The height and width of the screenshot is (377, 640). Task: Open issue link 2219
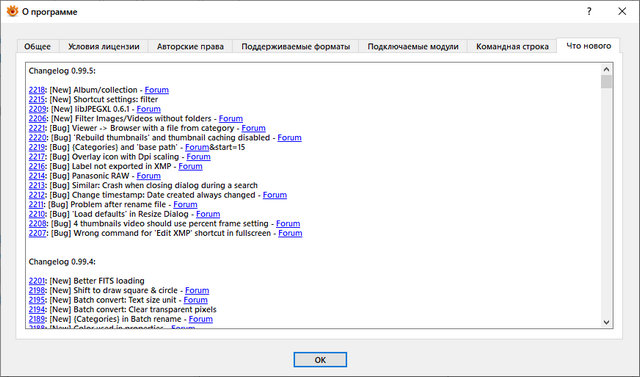coord(37,147)
